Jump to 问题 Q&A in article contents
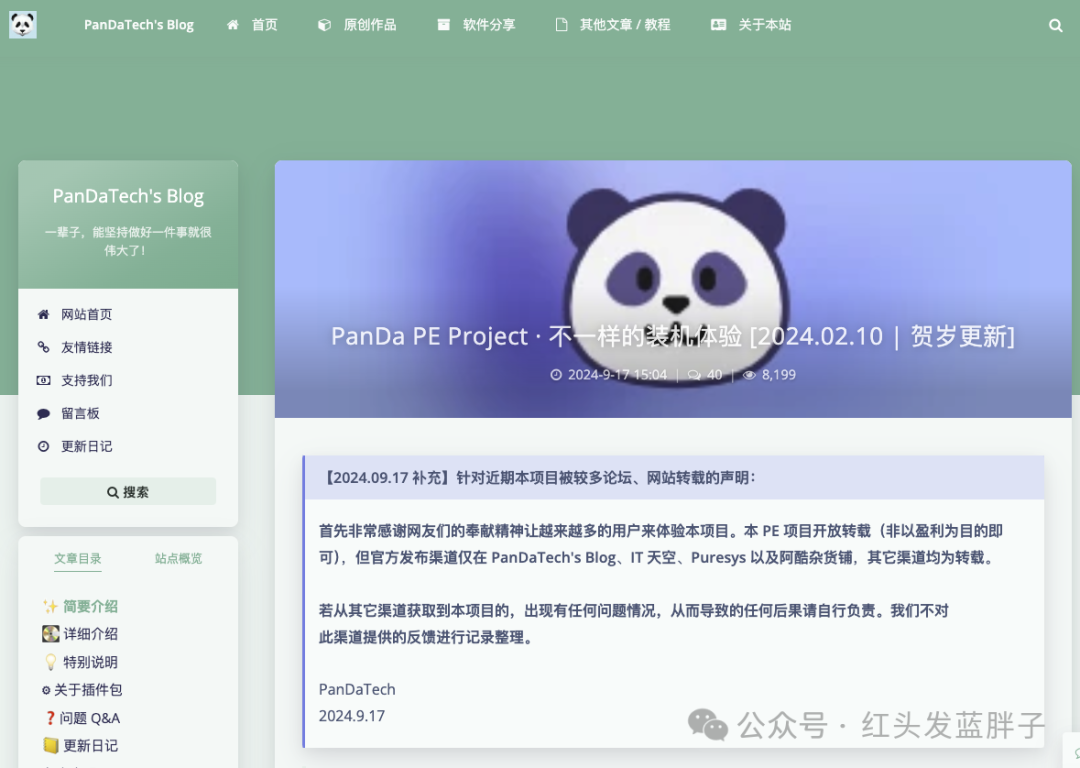This screenshot has width=1080, height=768. coord(90,718)
